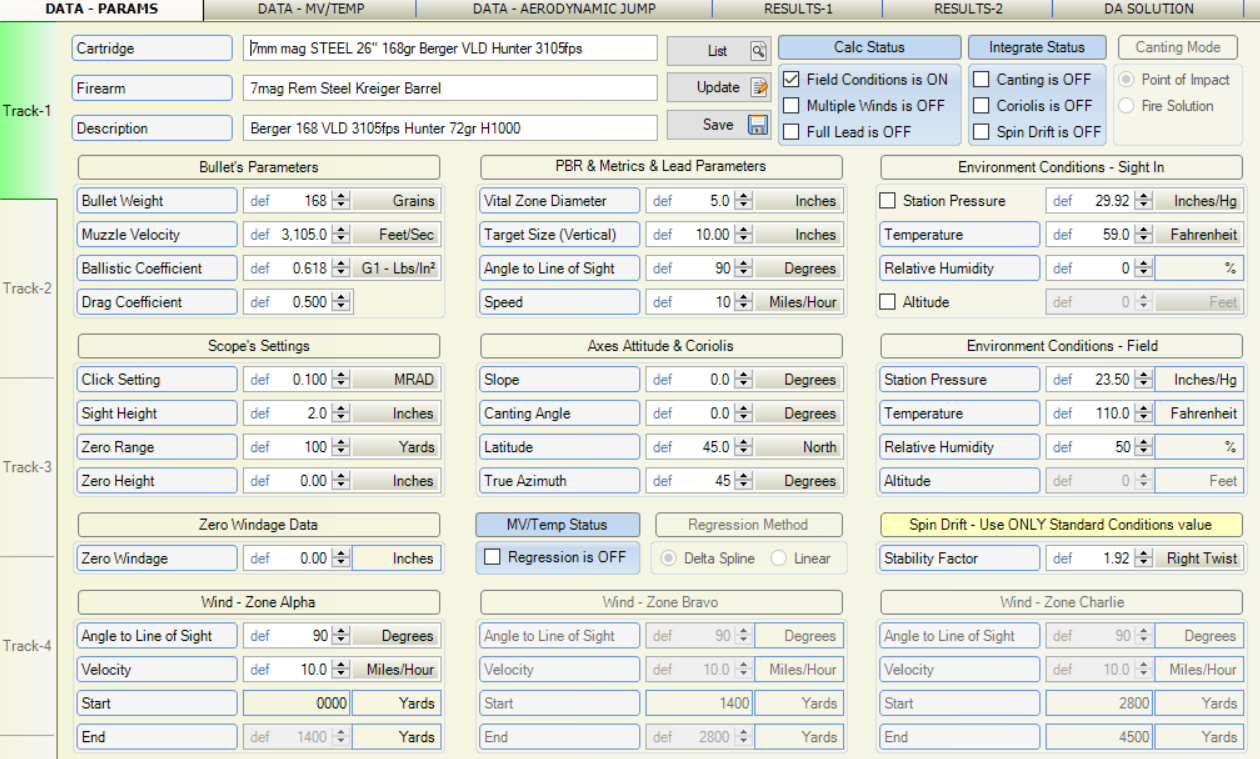The width and height of the screenshot is (1260, 759).
Task: Click Zone Alpha Angle to Line value
Action: coord(302,636)
